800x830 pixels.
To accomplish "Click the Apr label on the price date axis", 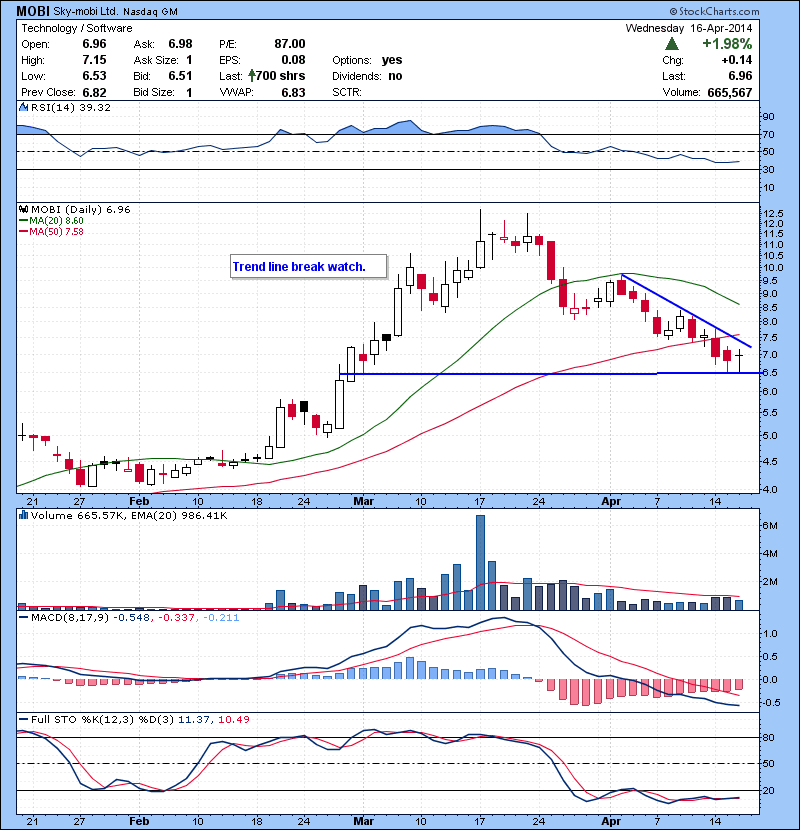I will pyautogui.click(x=611, y=501).
